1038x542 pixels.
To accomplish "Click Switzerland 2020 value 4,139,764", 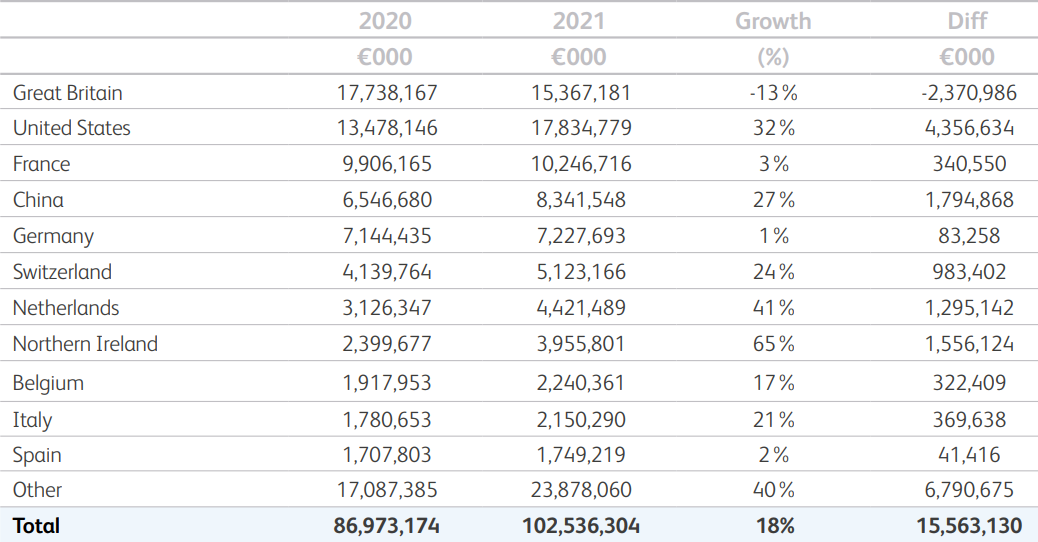I will (387, 272).
